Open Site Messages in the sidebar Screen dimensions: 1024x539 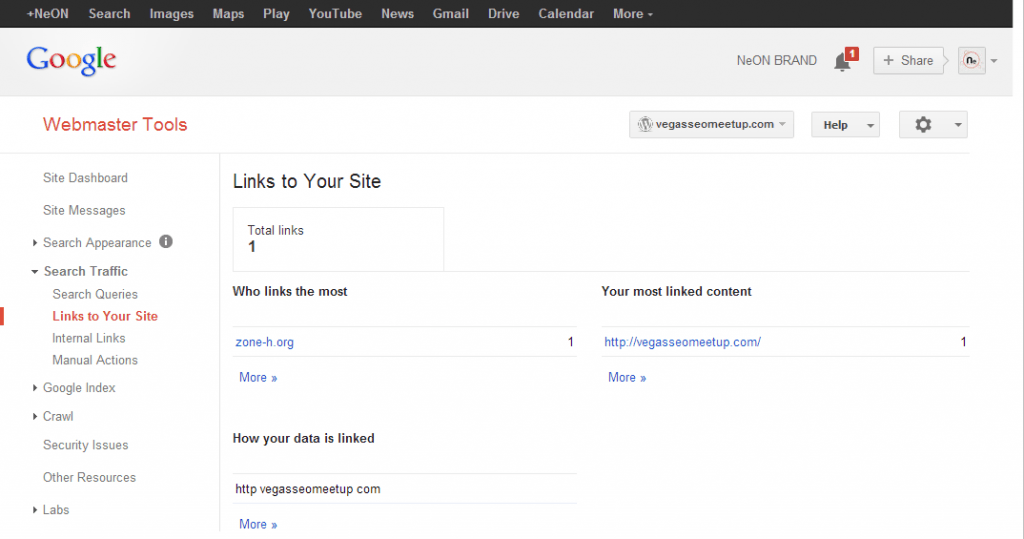click(84, 210)
